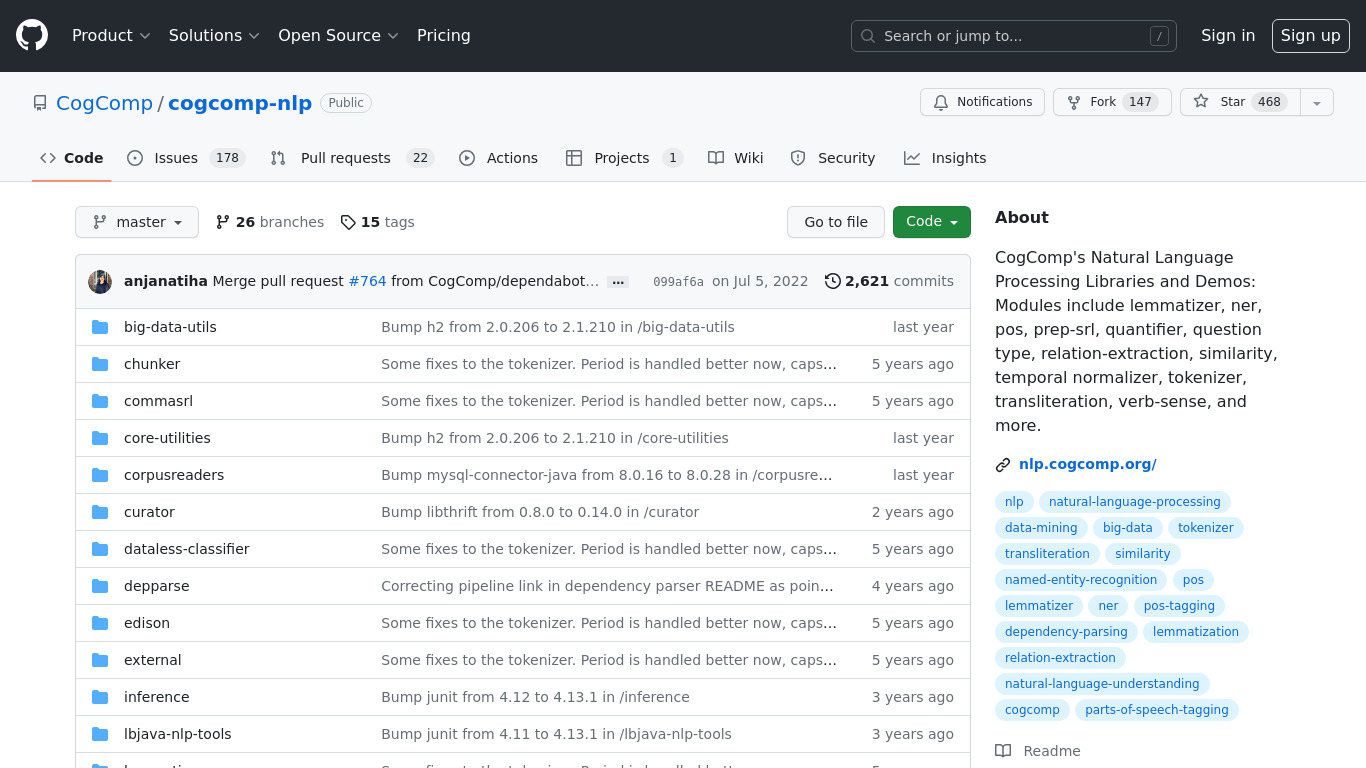
Task: Open the Open Source dropdown menu
Action: (338, 36)
